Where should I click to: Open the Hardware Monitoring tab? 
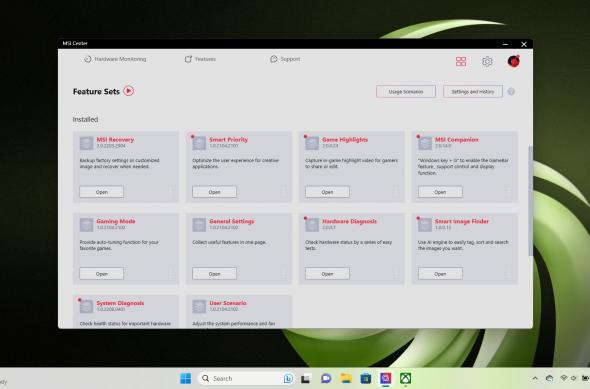coord(115,59)
